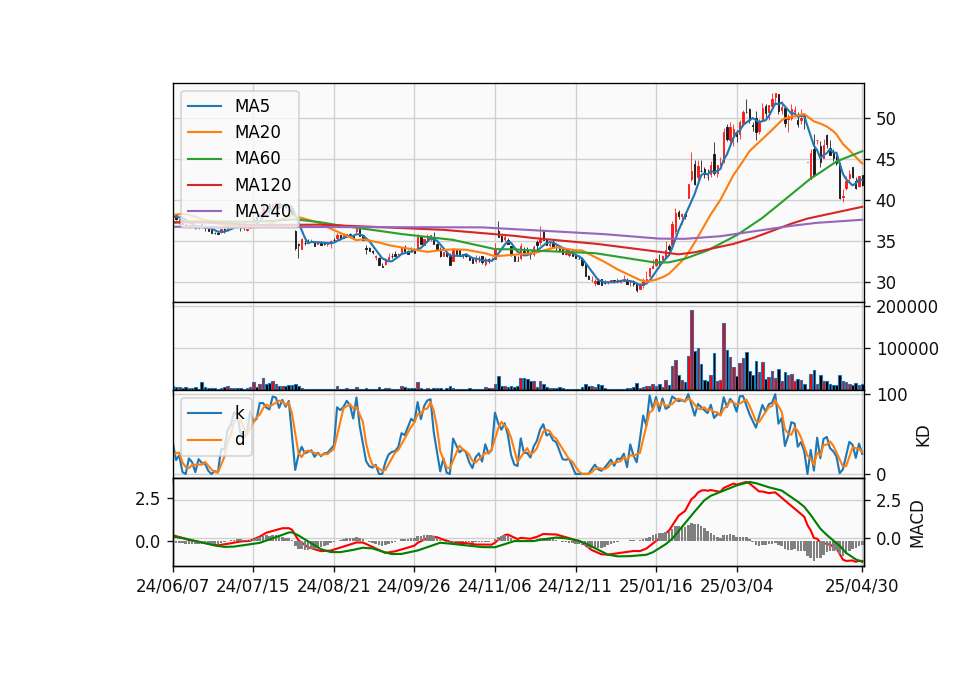Image resolution: width=960 pixels, height=690 pixels.
Task: Click the 24/12/11 date axis label
Action: pos(574,587)
